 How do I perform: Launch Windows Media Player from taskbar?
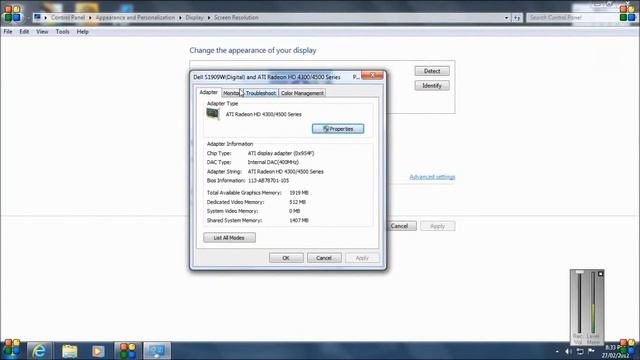pyautogui.click(x=98, y=351)
